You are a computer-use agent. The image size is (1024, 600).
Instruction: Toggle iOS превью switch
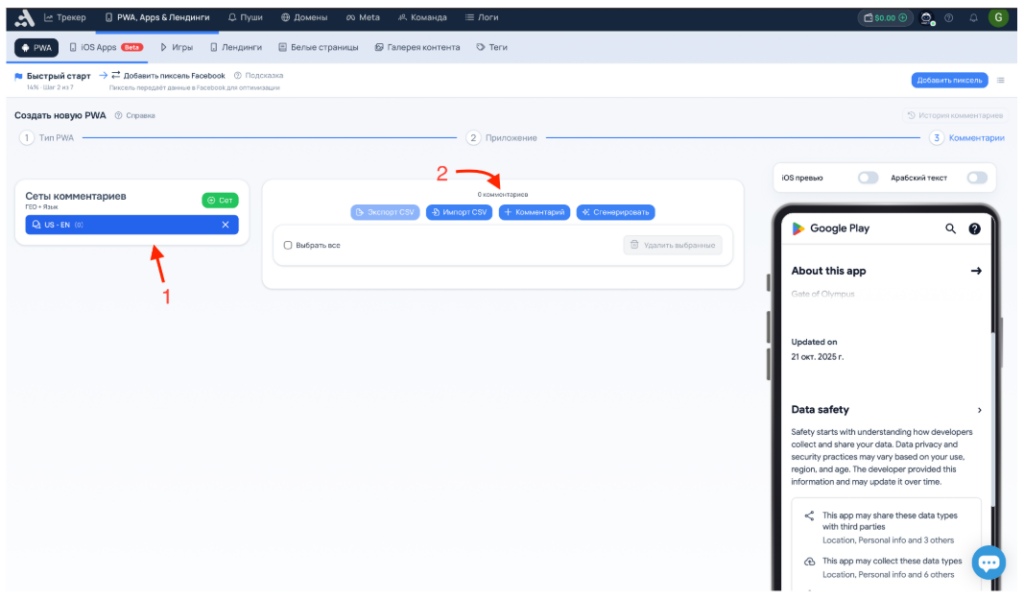point(868,178)
